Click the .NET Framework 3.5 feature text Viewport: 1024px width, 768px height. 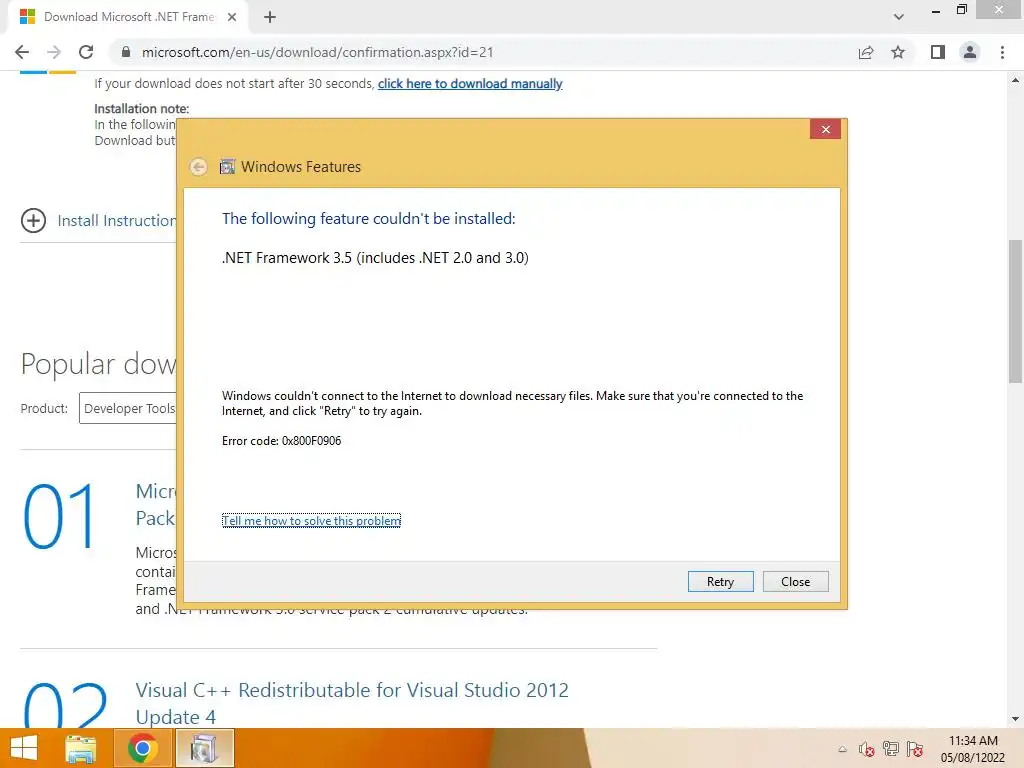tap(376, 258)
